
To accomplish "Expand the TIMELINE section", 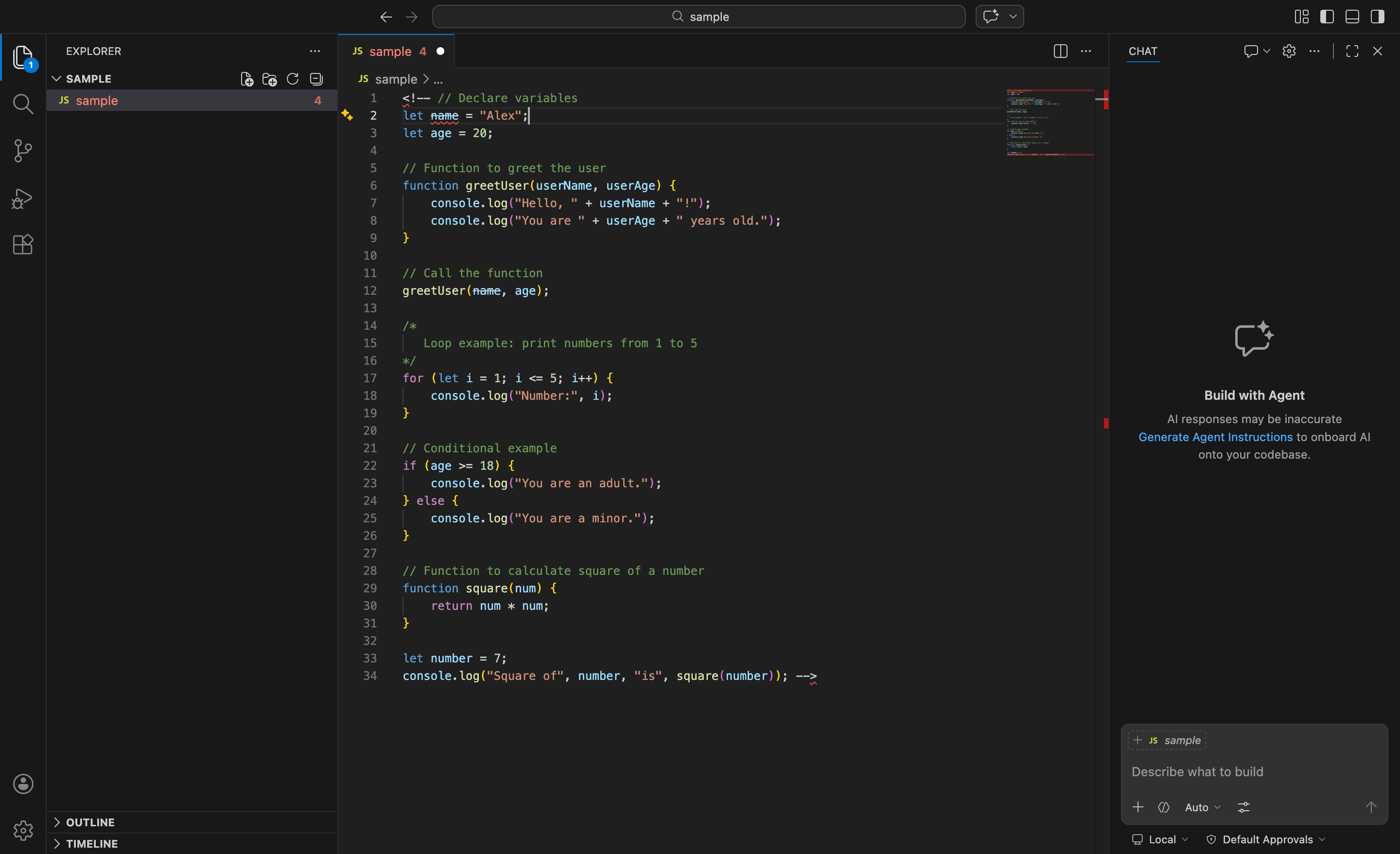I will (91, 843).
